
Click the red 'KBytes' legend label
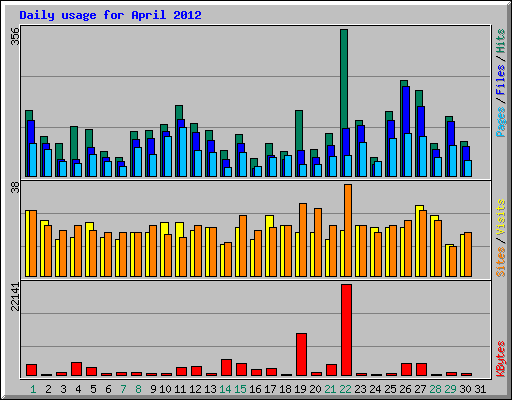click(x=500, y=359)
